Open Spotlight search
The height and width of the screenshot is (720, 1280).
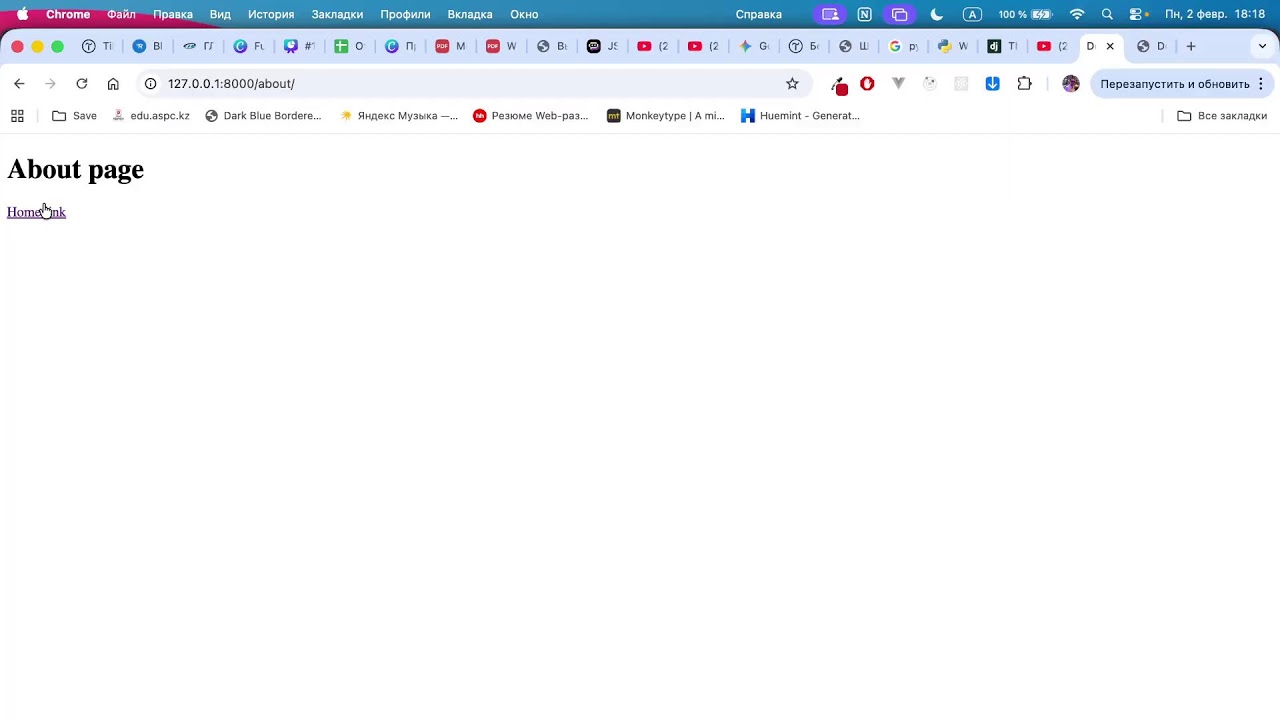[x=1107, y=14]
